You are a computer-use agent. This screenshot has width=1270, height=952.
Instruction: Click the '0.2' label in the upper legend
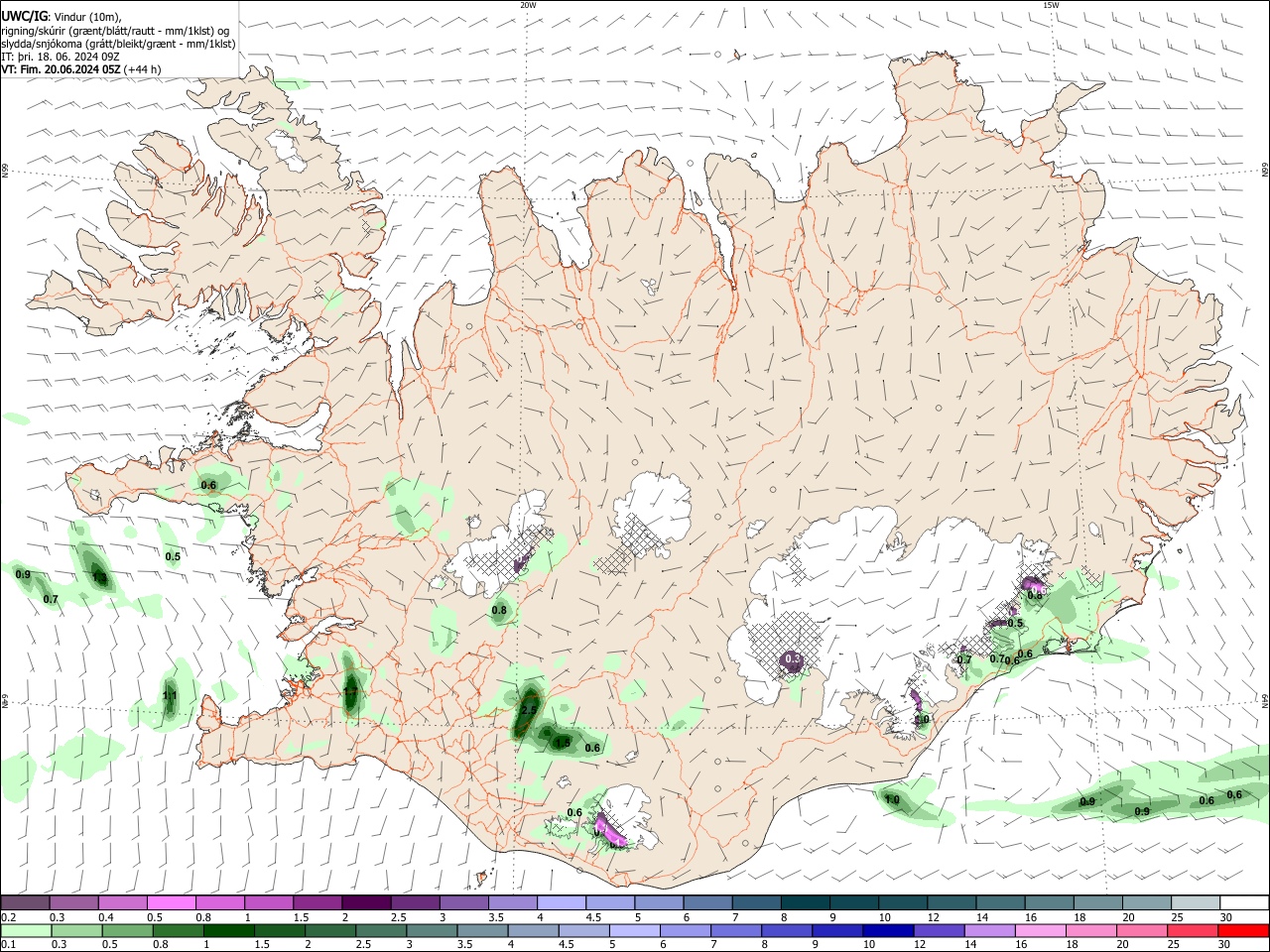coord(8,917)
